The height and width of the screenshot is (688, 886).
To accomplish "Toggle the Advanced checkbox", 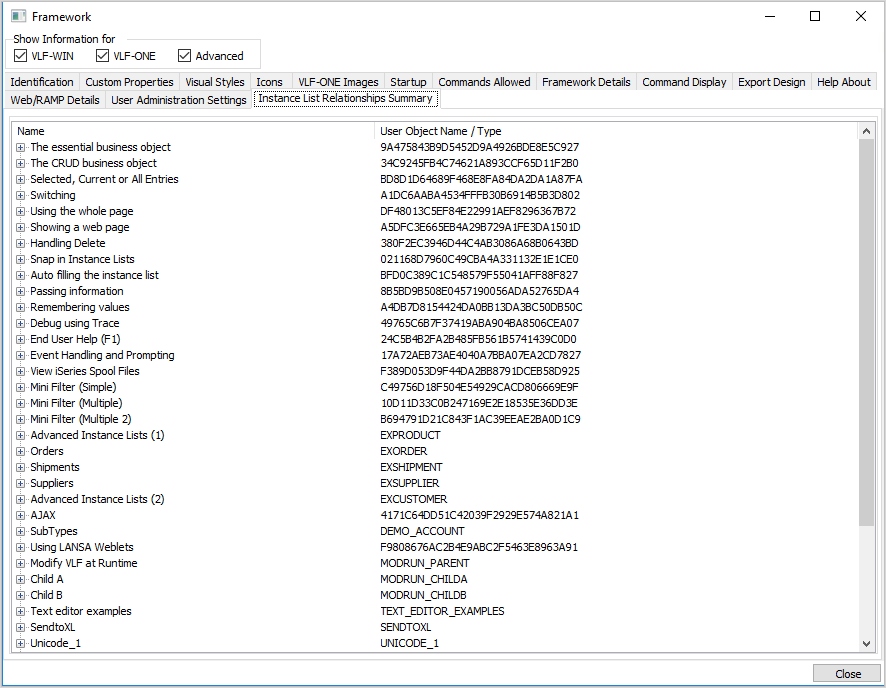I will tap(184, 55).
